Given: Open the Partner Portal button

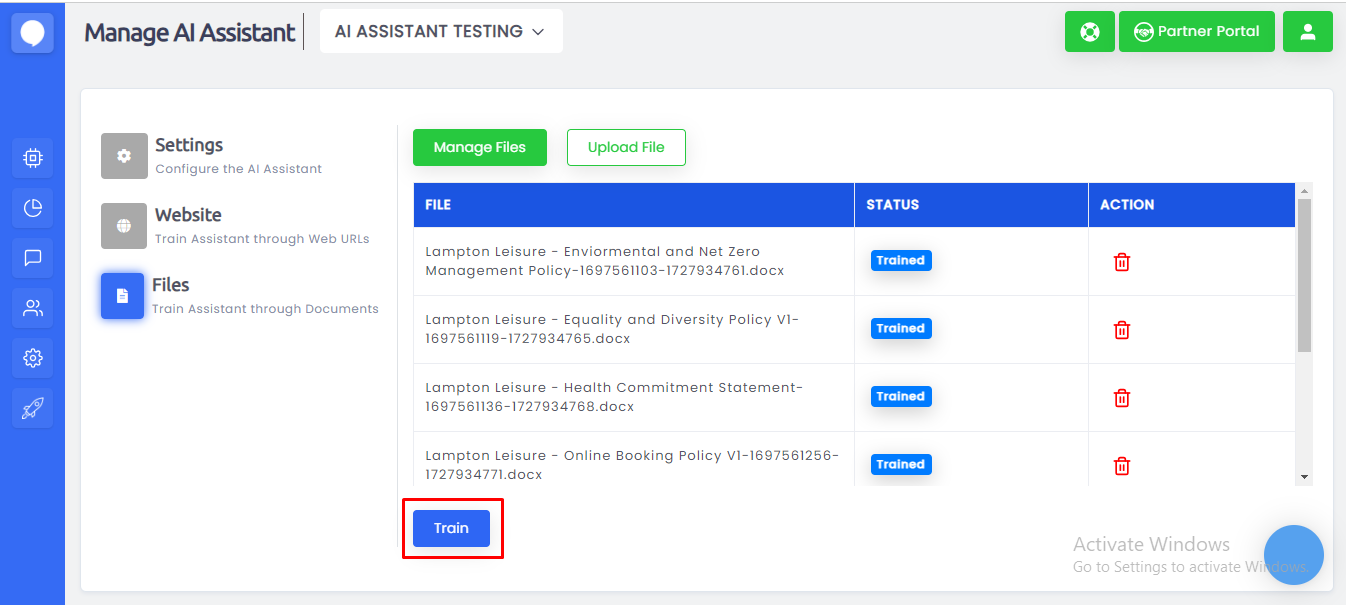Looking at the screenshot, I should (x=1197, y=31).
